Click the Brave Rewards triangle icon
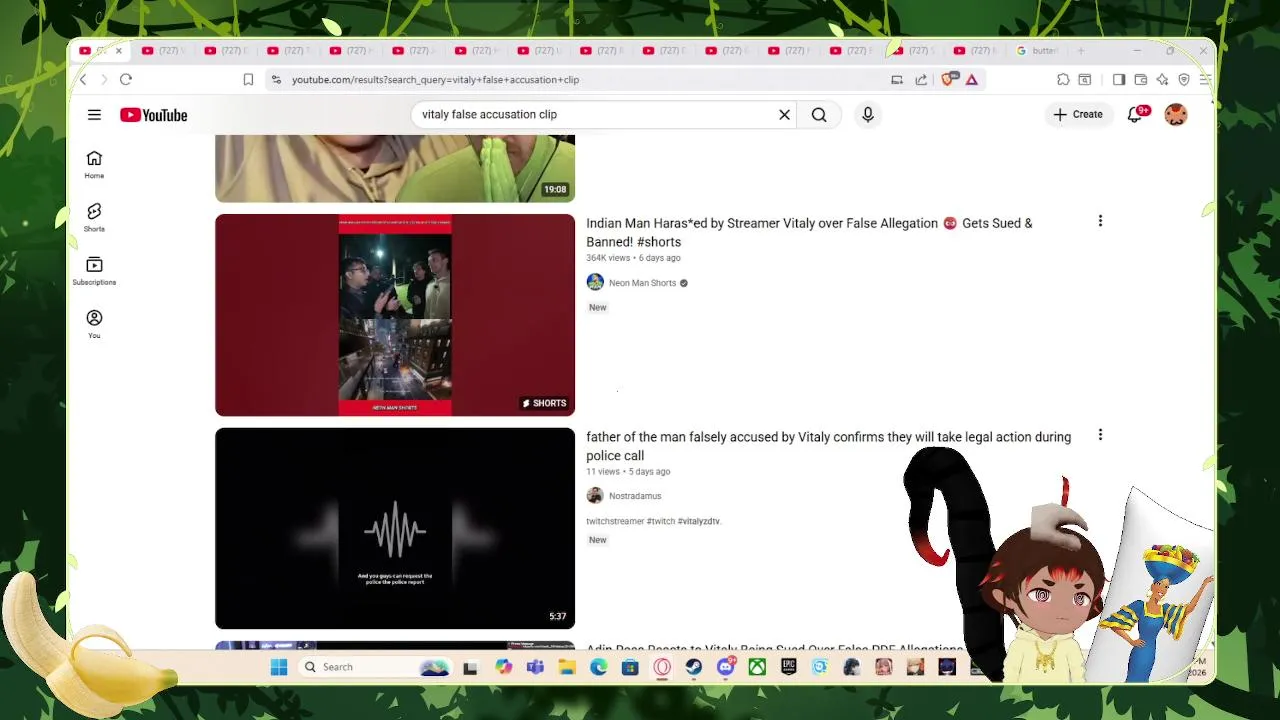Viewport: 1280px width, 720px height. (x=972, y=80)
